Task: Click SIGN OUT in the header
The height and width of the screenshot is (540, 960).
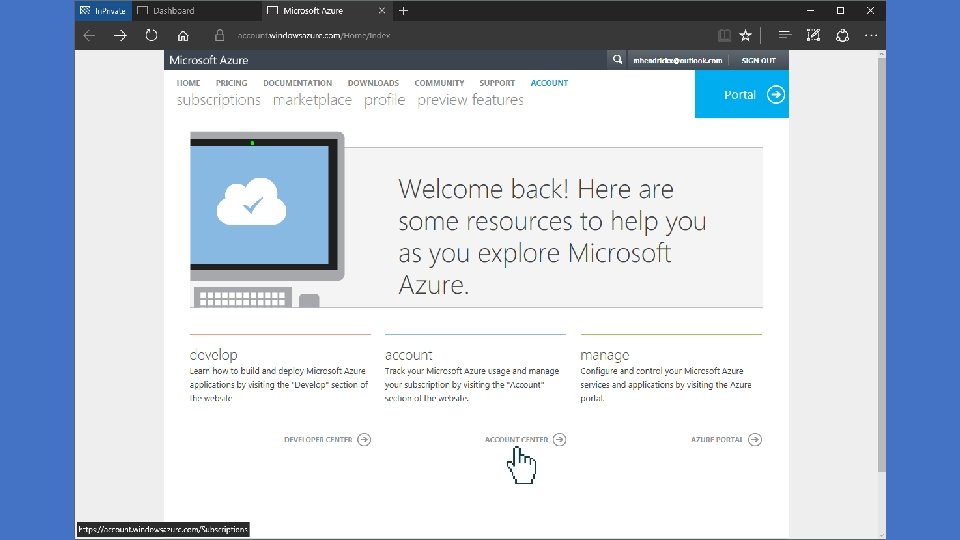Action: [759, 60]
